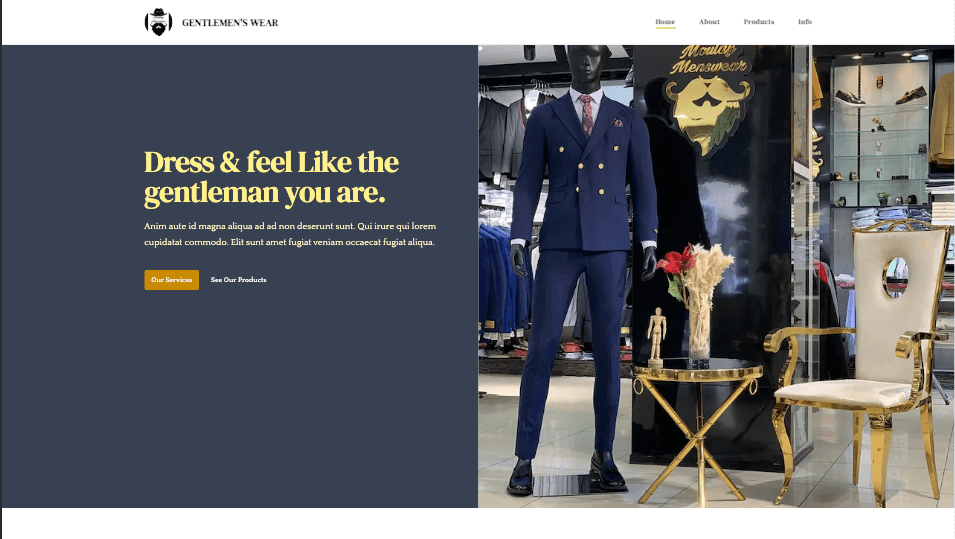This screenshot has width=955, height=539.
Task: Select the Info menu item
Action: click(x=805, y=22)
